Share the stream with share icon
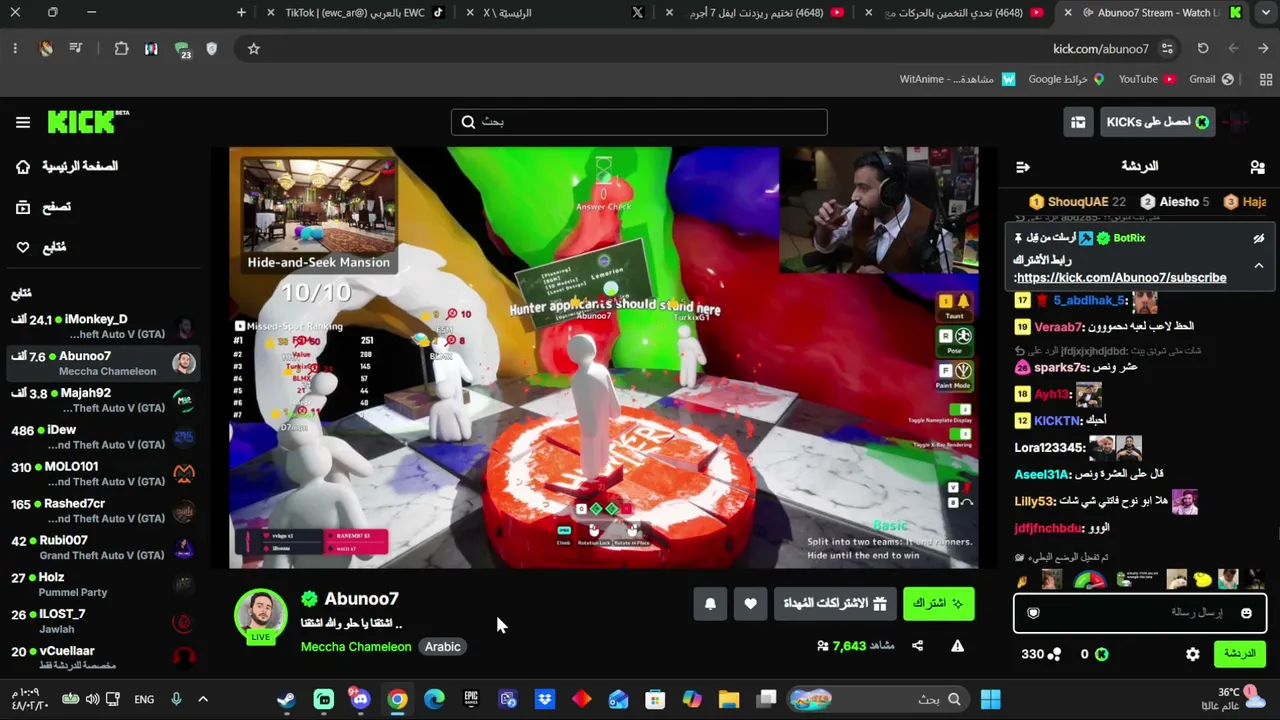This screenshot has height=720, width=1280. [x=917, y=646]
